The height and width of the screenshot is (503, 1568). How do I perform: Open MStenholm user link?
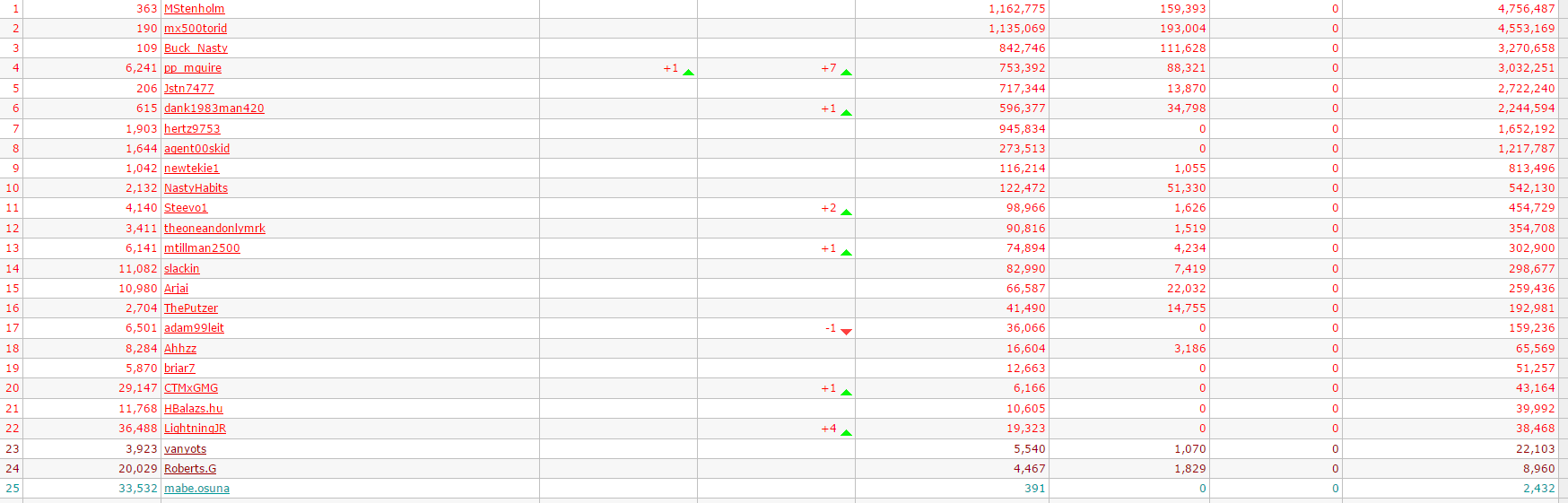point(194,9)
